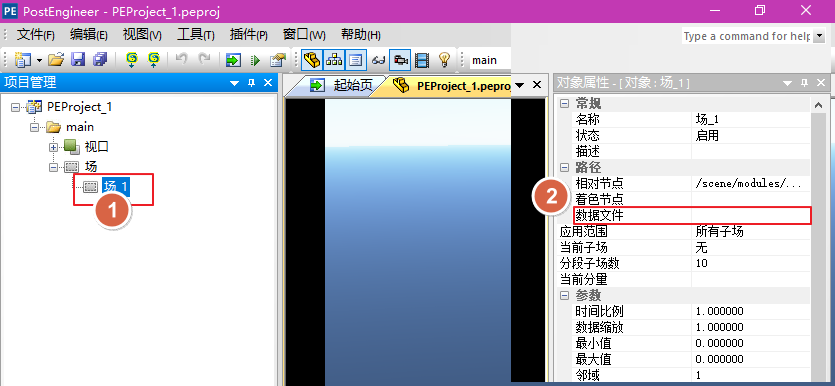Open the properties edit toolbar icon
The height and width of the screenshot is (386, 835).
point(277,60)
